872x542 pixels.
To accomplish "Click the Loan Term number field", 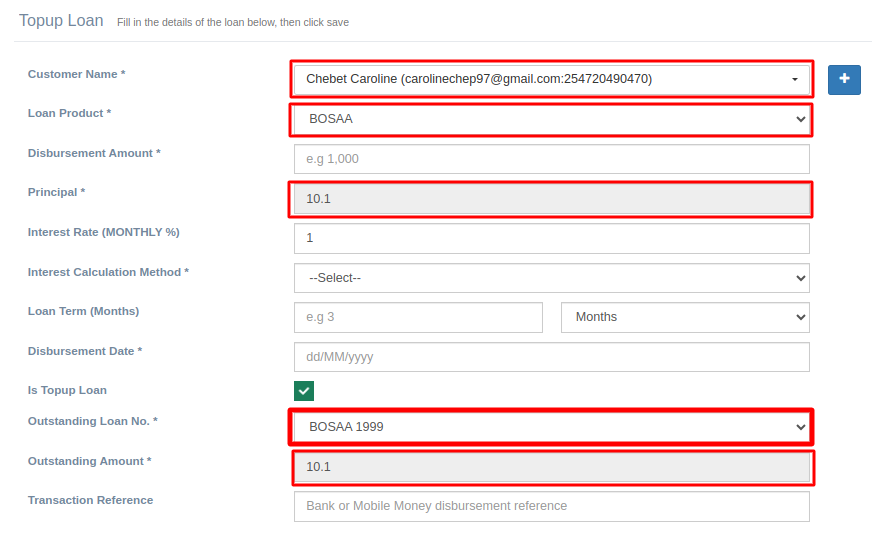I will point(418,317).
